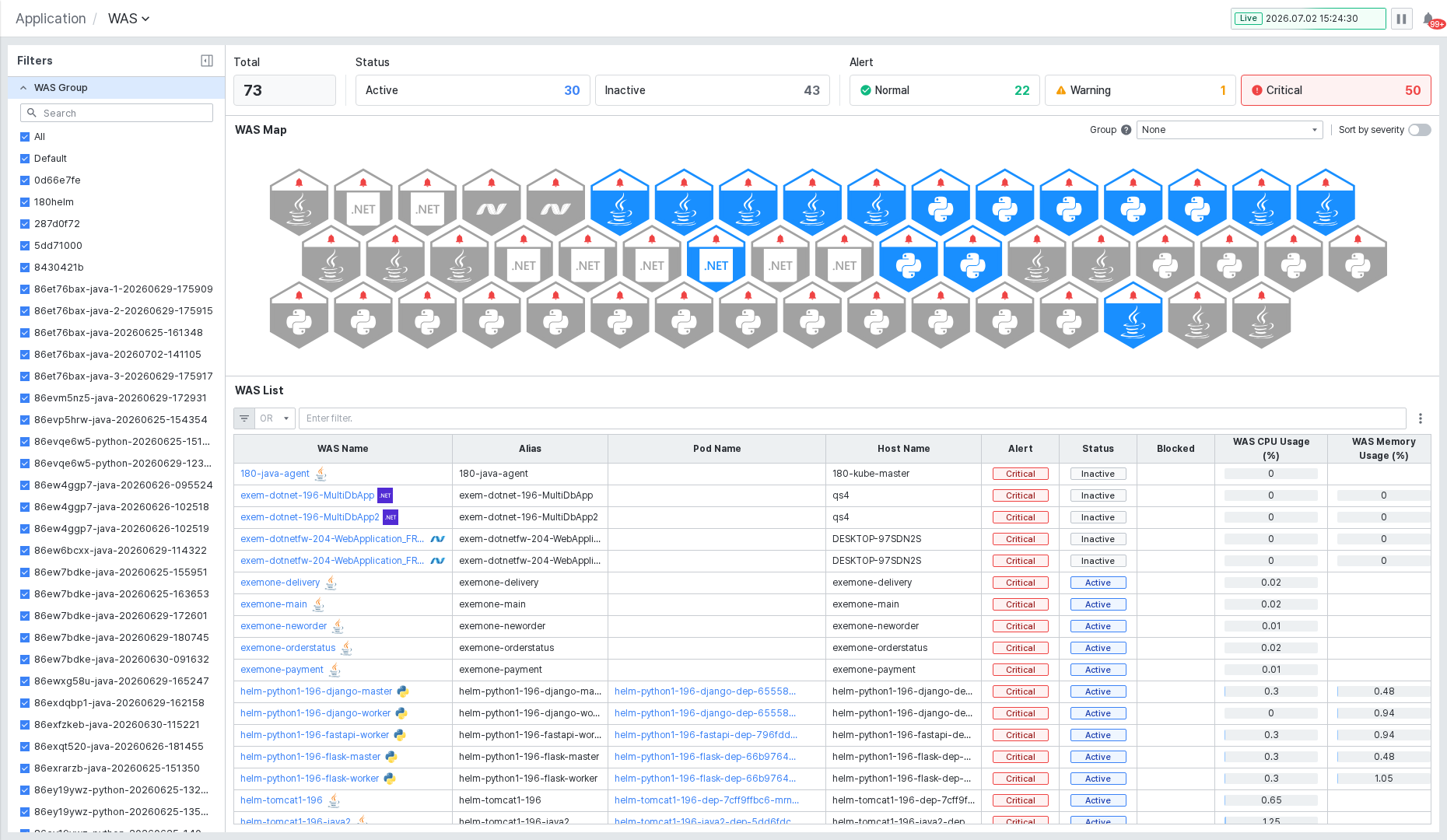Filter by Active status count

(473, 90)
